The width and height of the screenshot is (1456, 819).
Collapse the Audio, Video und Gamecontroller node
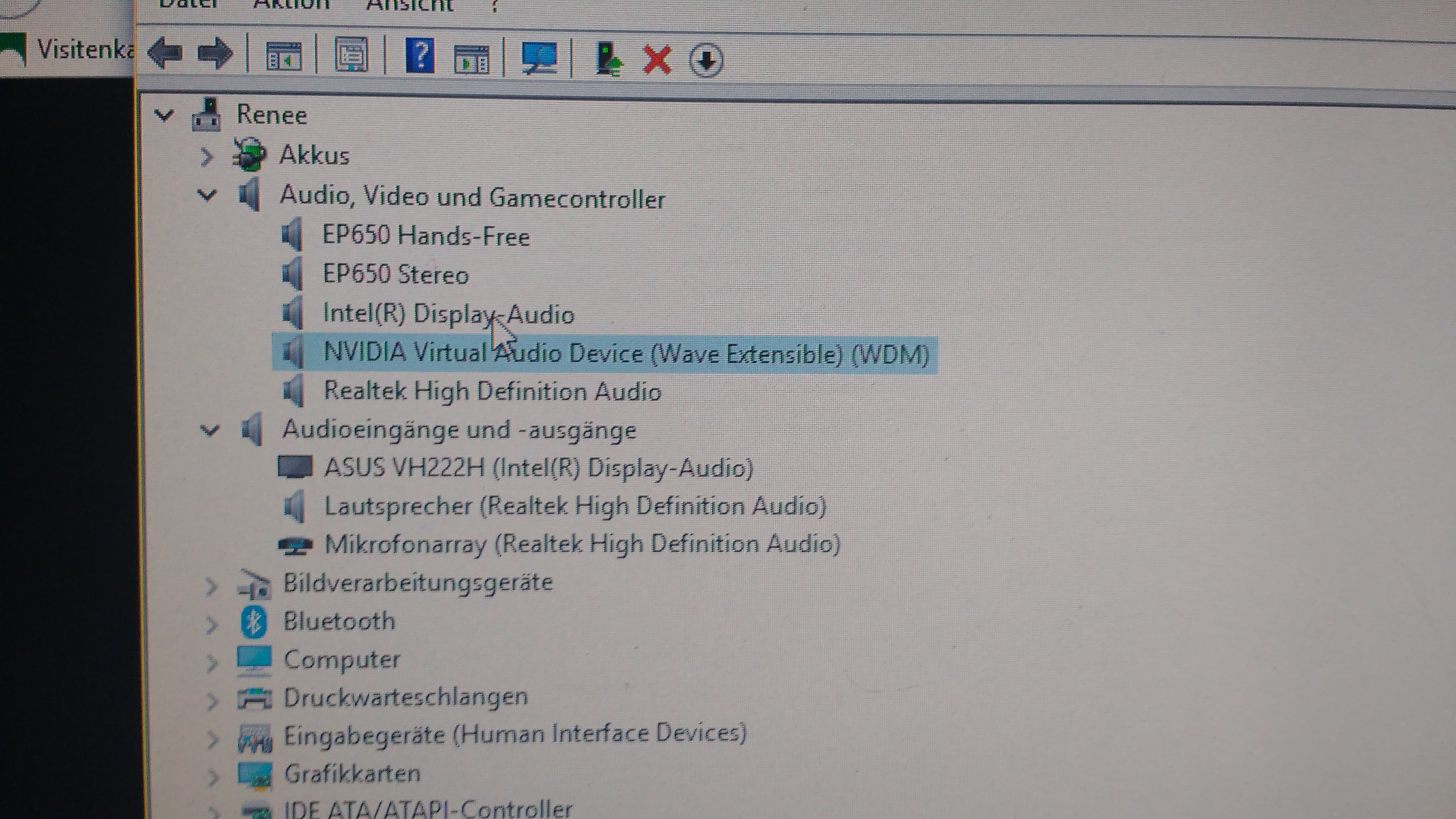pyautogui.click(x=207, y=196)
